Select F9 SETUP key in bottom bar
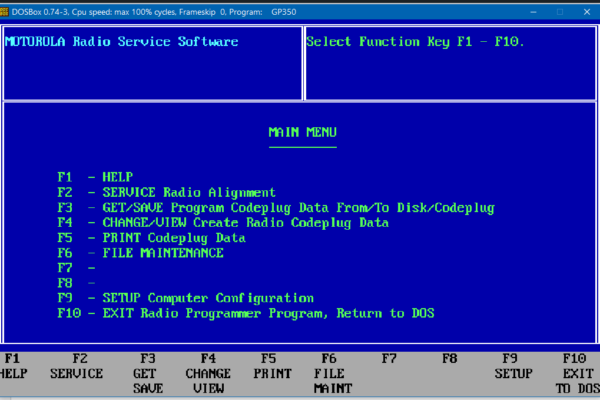The width and height of the screenshot is (600, 400). click(514, 366)
